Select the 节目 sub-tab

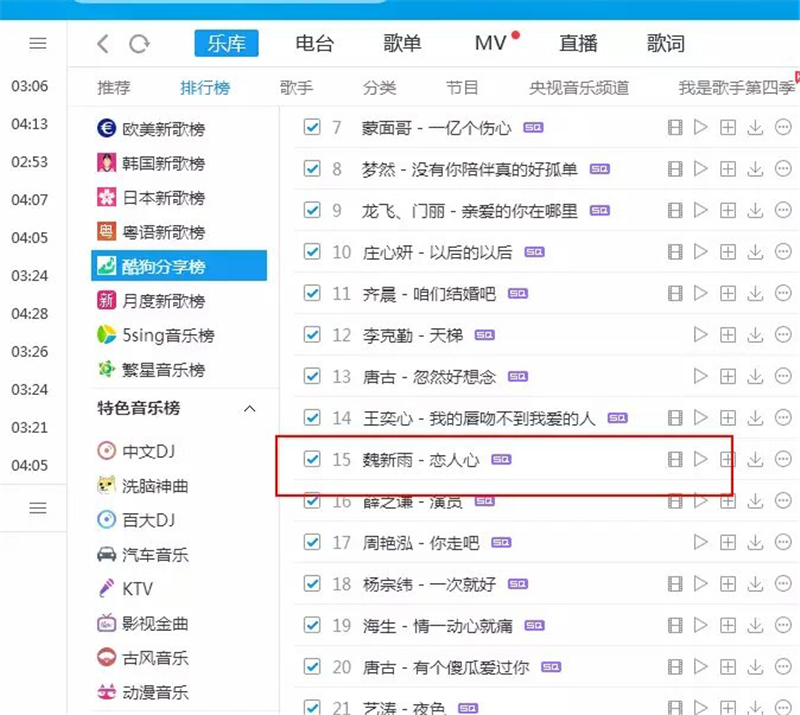tap(462, 88)
